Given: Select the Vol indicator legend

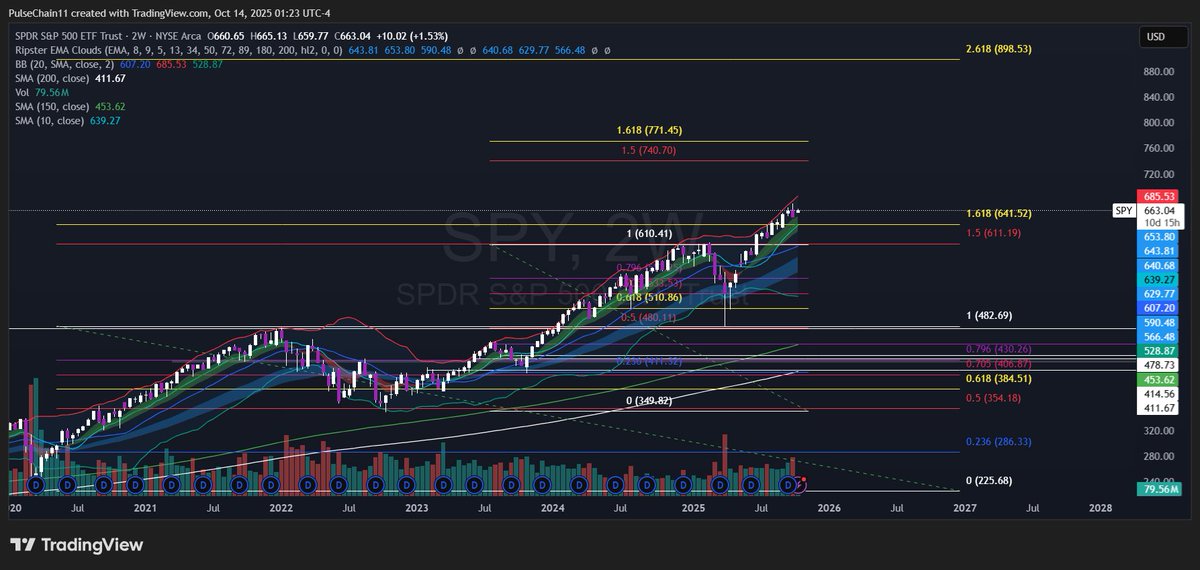Looking at the screenshot, I should tap(20, 92).
